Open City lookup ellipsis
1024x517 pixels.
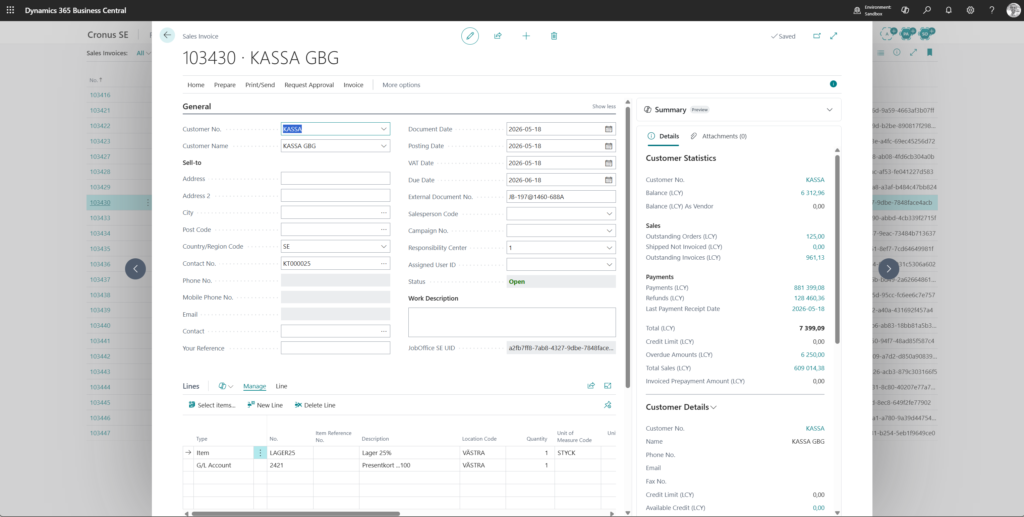click(x=383, y=213)
